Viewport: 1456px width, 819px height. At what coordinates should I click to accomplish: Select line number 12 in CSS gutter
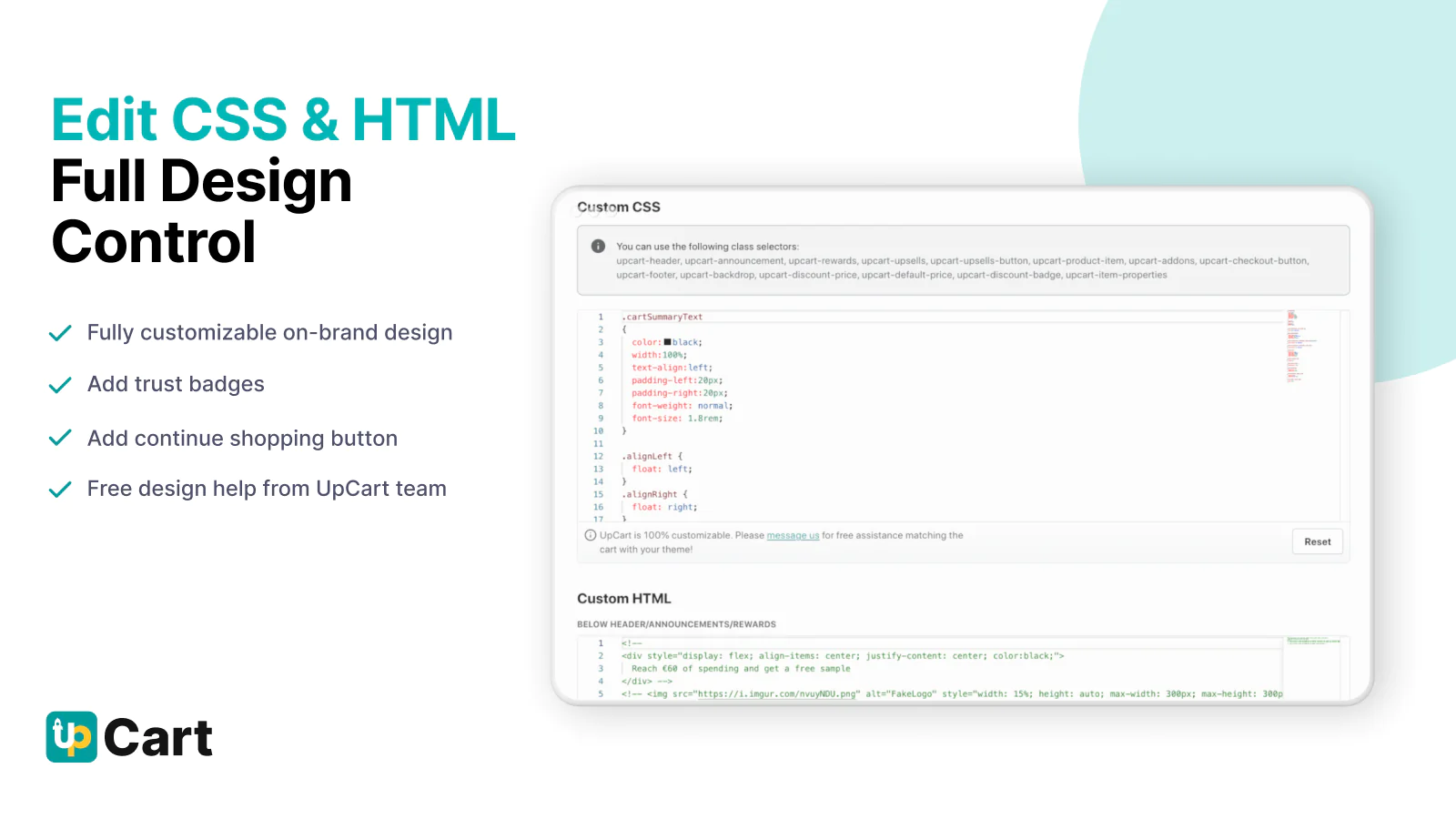coord(598,457)
